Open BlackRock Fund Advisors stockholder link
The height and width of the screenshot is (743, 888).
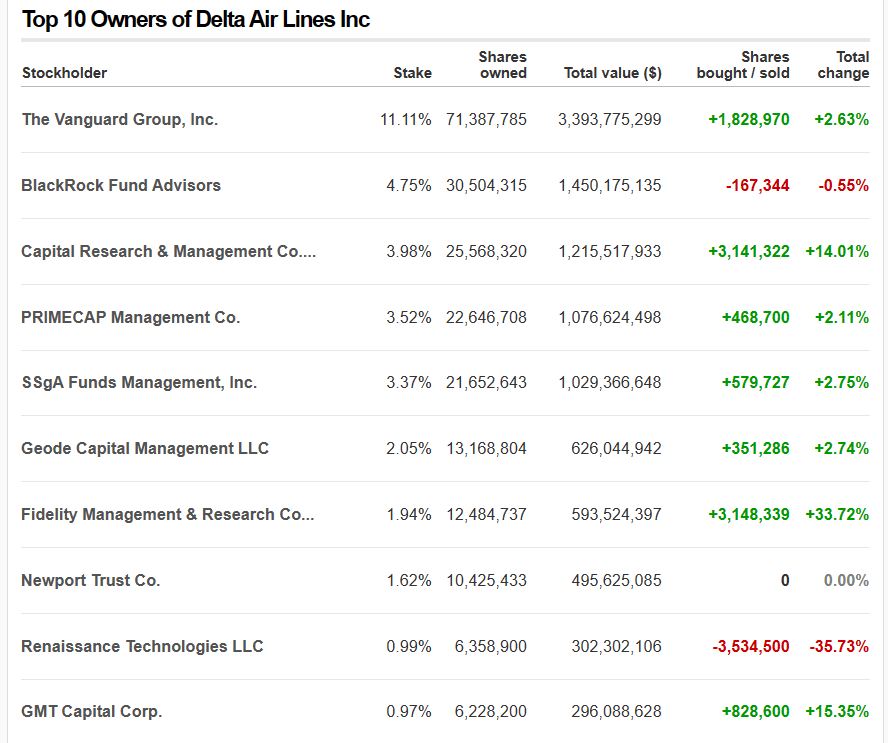121,185
